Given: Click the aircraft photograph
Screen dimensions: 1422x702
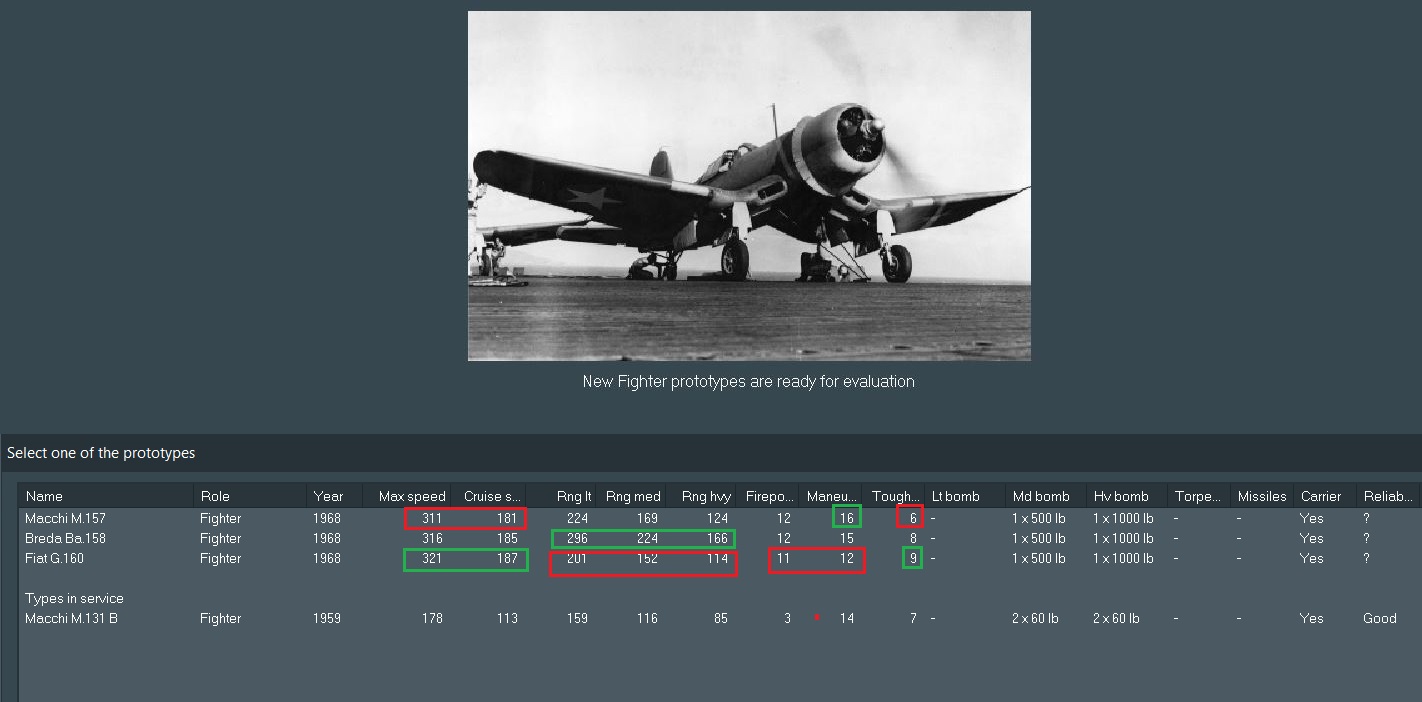Looking at the screenshot, I should pyautogui.click(x=749, y=186).
